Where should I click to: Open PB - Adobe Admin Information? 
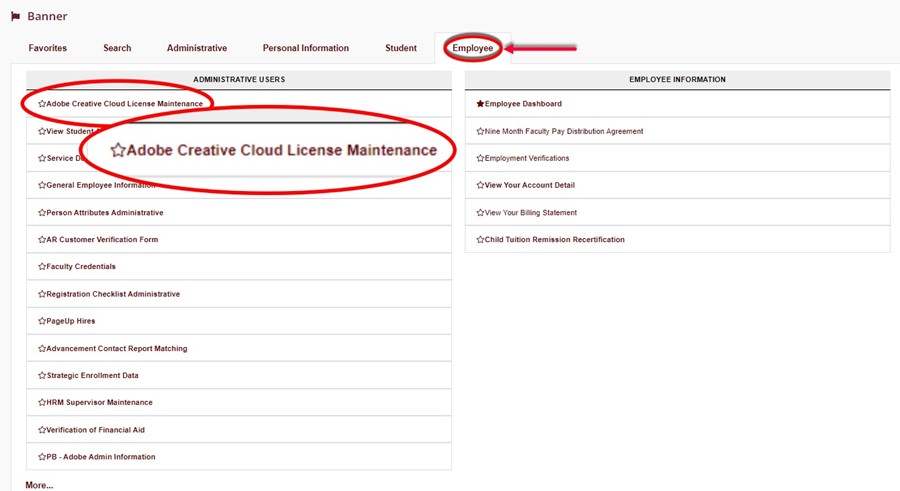coord(101,457)
